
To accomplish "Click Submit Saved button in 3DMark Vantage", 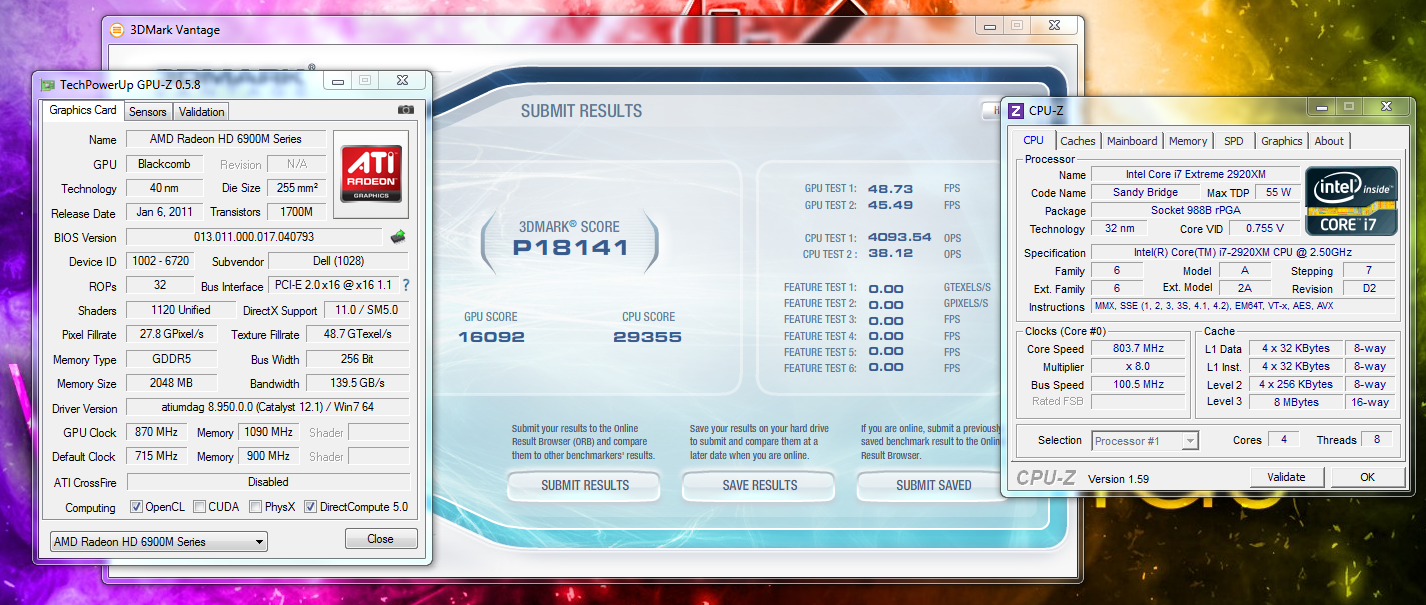I will click(x=934, y=485).
